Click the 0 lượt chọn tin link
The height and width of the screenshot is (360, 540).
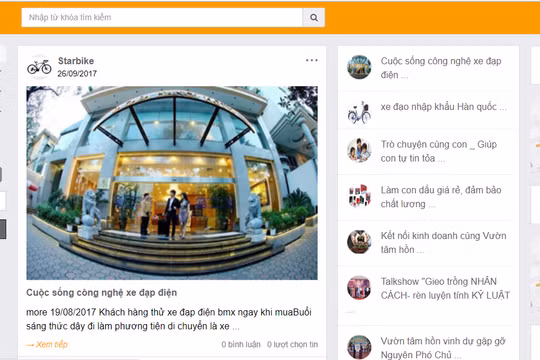pyautogui.click(x=292, y=344)
